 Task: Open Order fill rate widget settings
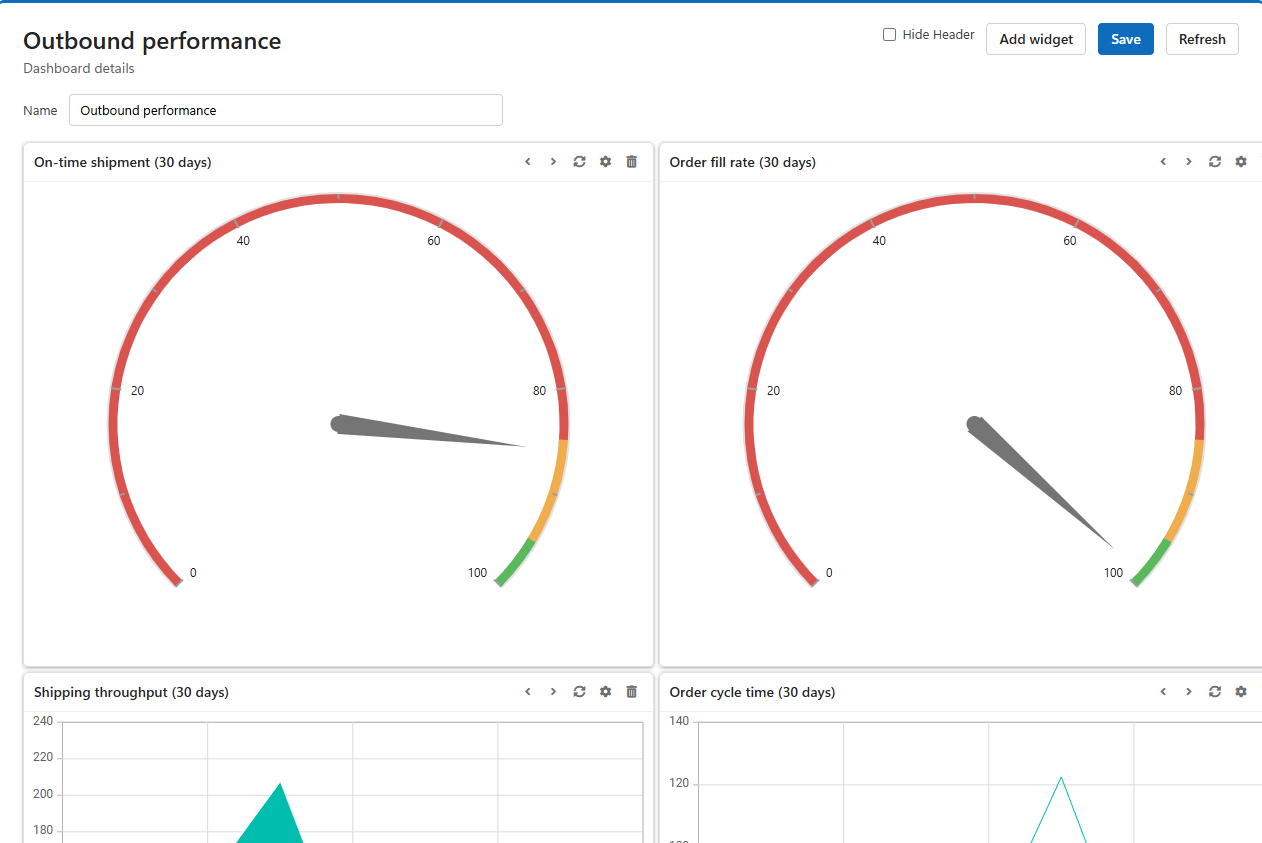(1241, 162)
